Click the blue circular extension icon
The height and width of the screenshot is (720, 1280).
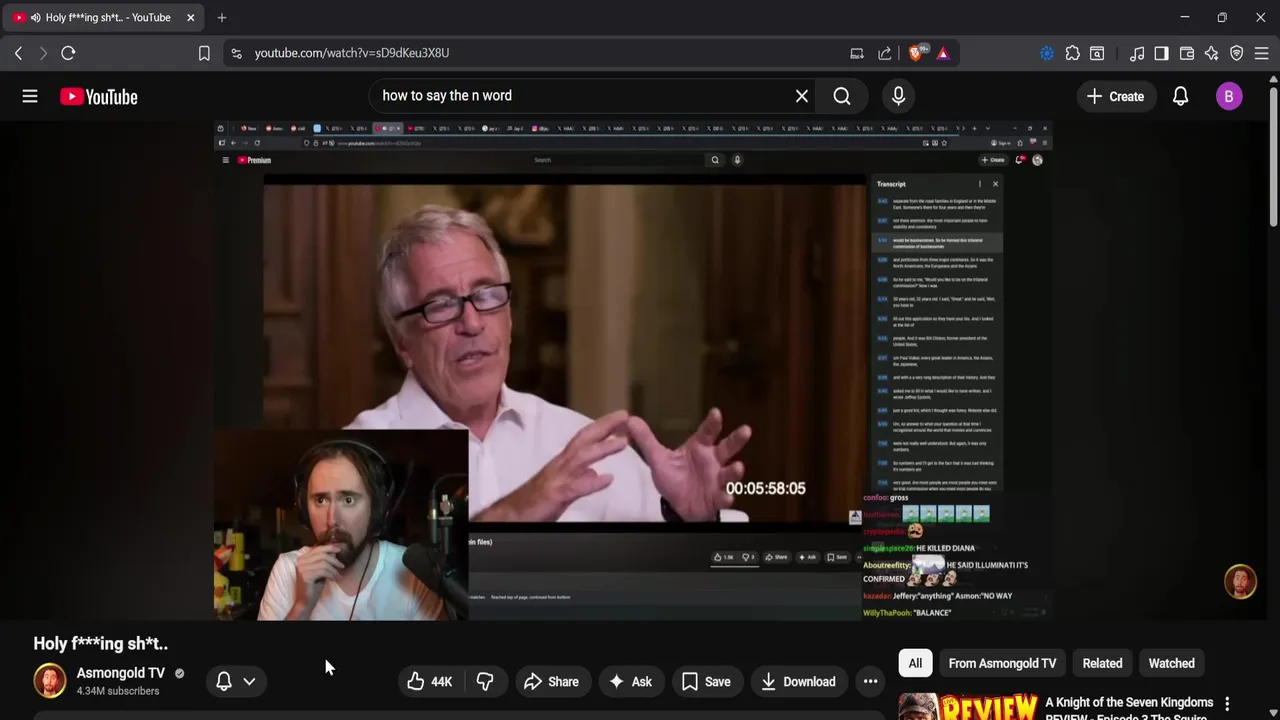1047,53
